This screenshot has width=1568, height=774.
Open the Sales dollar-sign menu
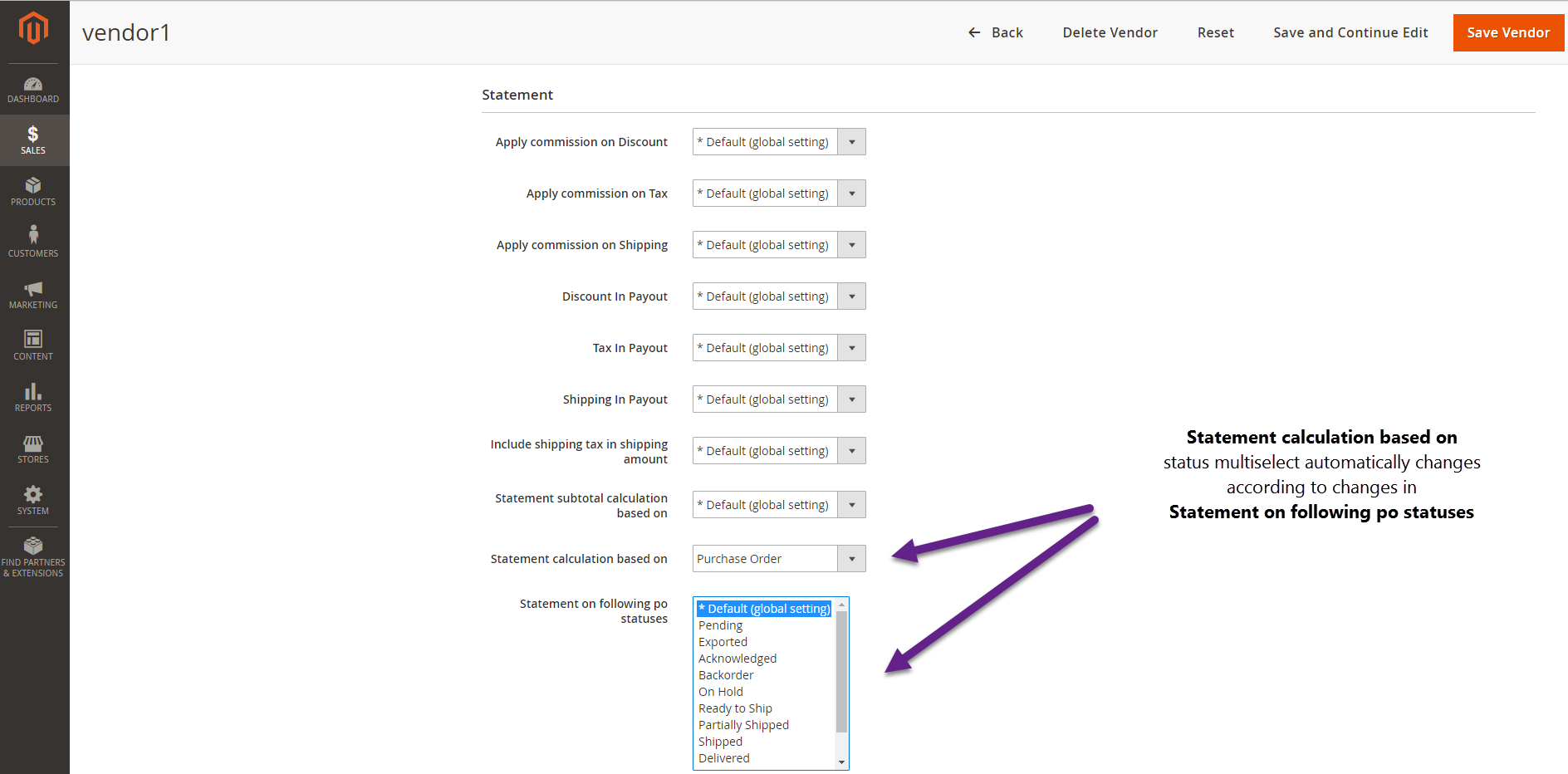coord(33,140)
